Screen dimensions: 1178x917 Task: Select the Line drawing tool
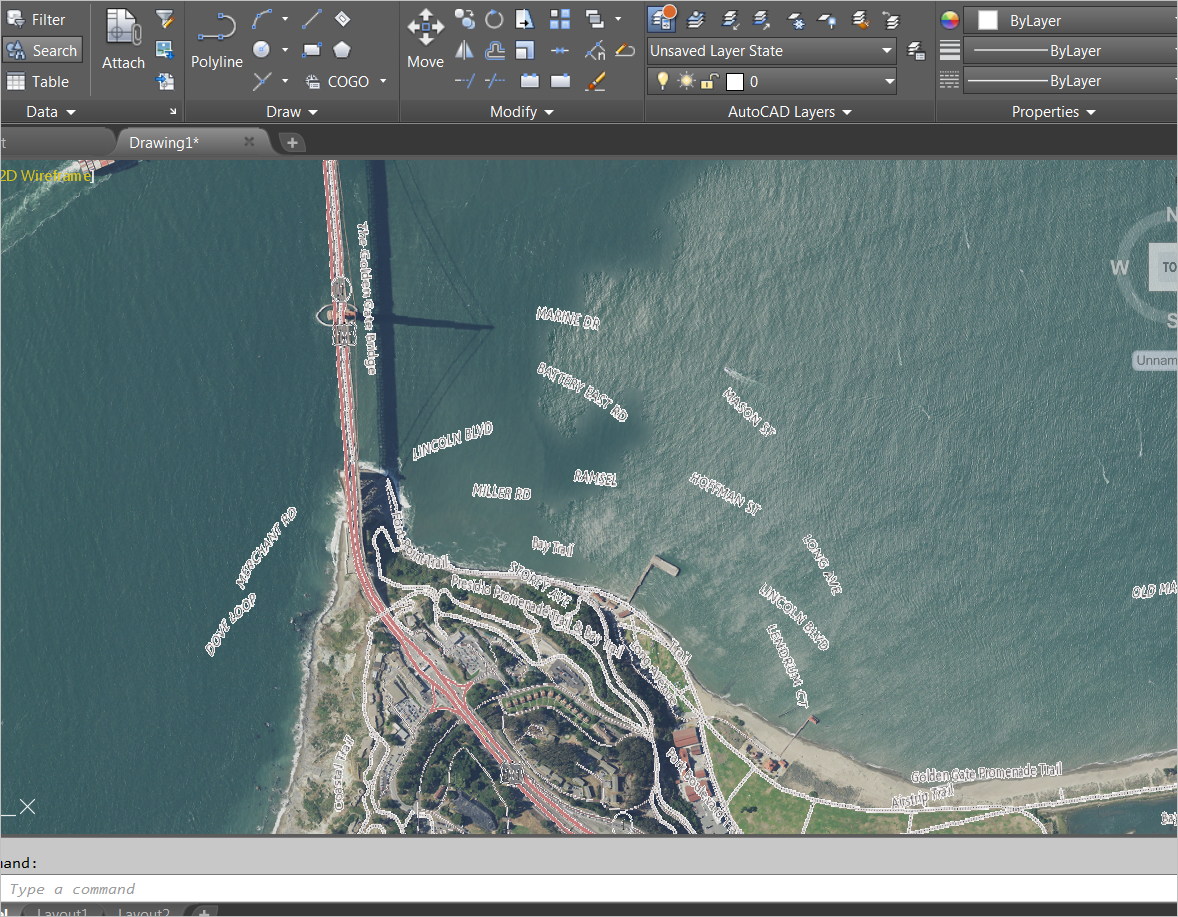click(x=312, y=18)
